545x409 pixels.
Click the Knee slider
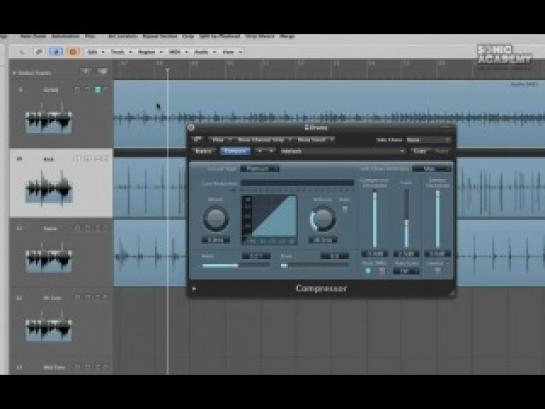[x=315, y=265]
